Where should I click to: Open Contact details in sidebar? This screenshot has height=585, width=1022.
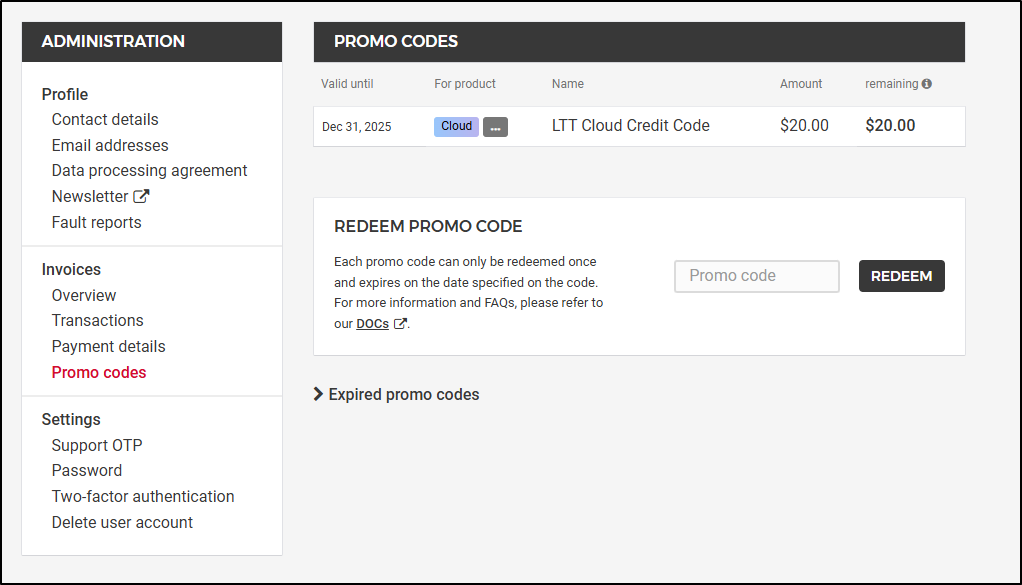(x=105, y=119)
